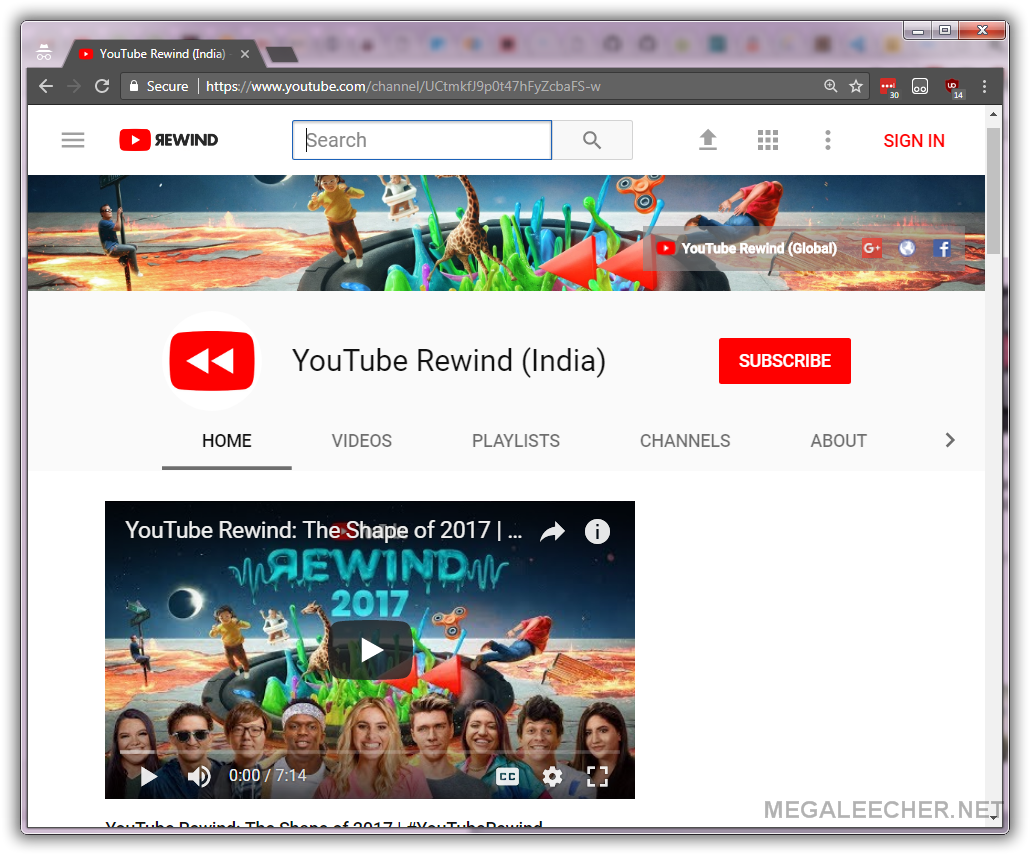1030x855 pixels.
Task: Go back with browser back arrow
Action: (x=46, y=86)
